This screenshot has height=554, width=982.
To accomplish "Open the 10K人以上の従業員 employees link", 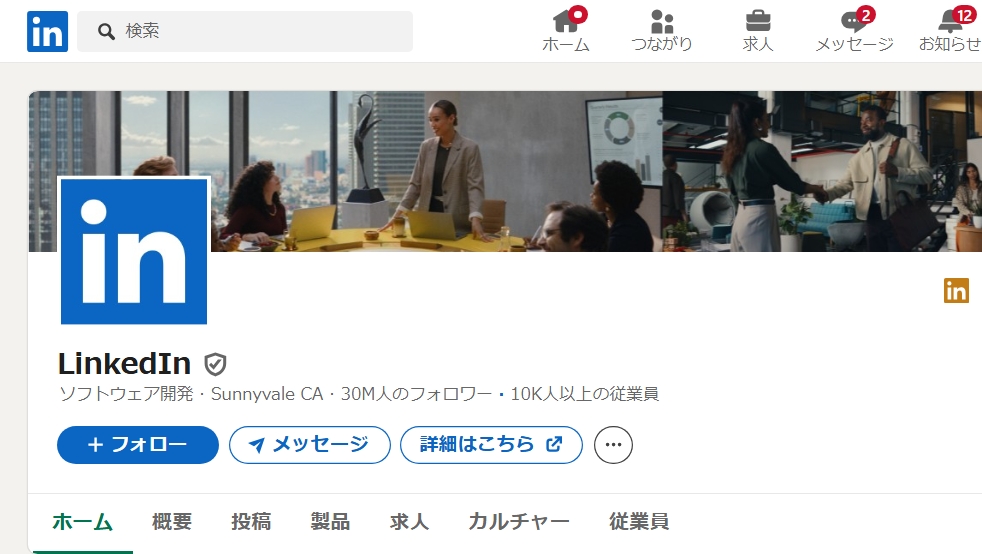I will pyautogui.click(x=584, y=394).
